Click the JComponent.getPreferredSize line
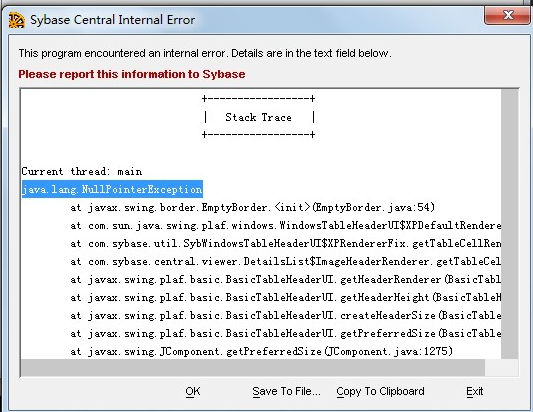Screen dimensions: 533x412 point(262,351)
